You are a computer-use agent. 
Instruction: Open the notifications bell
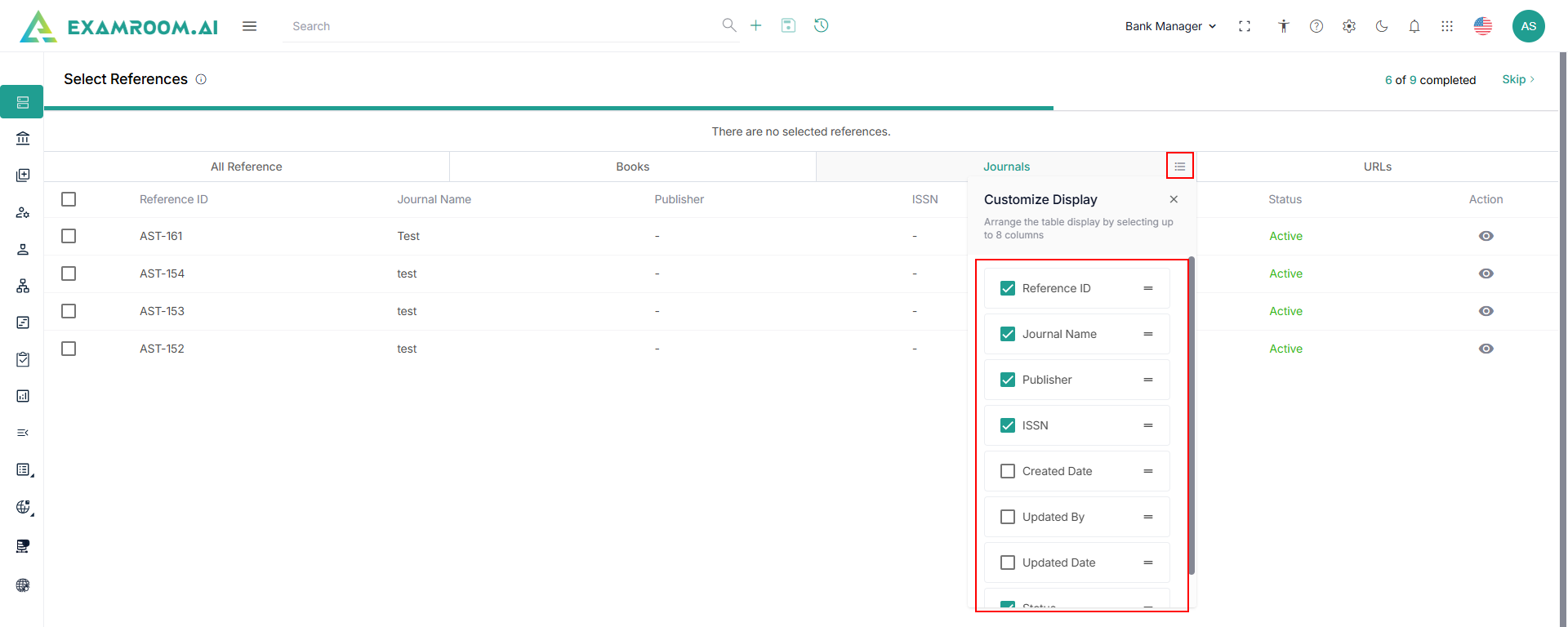(x=1414, y=26)
